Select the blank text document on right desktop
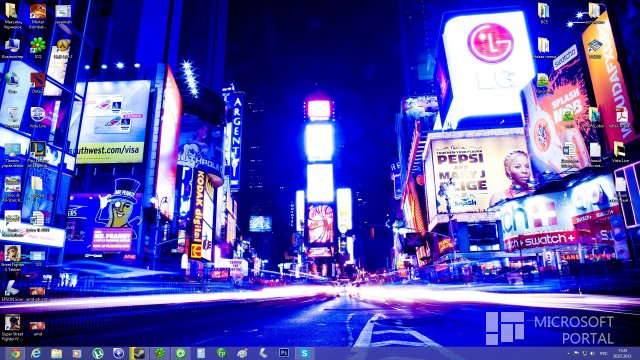This screenshot has height=360, width=640. coord(595,155)
